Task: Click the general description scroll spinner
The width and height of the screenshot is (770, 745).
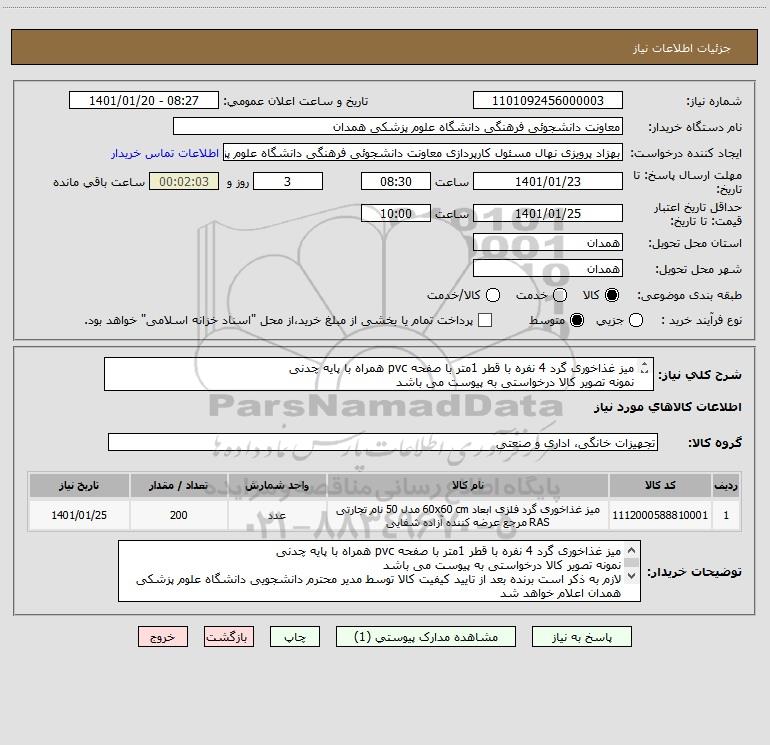Action: click(x=645, y=367)
